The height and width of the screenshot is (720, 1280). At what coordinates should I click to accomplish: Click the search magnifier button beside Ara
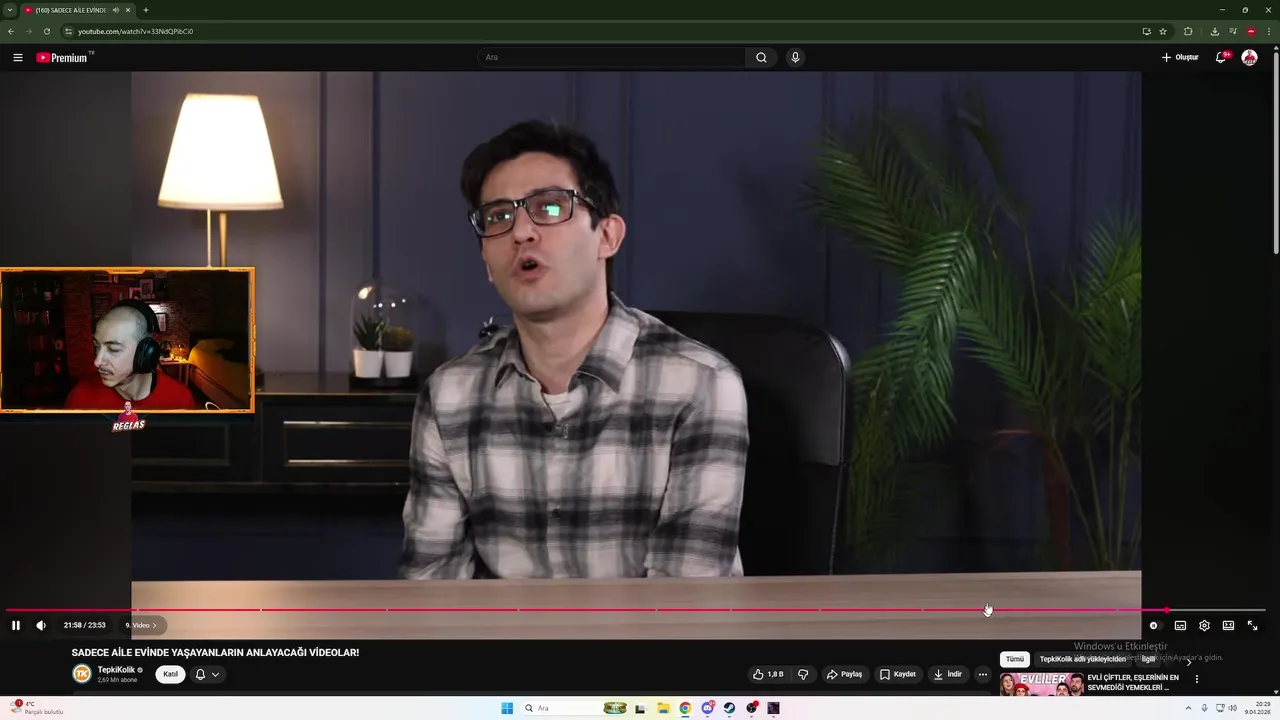761,58
